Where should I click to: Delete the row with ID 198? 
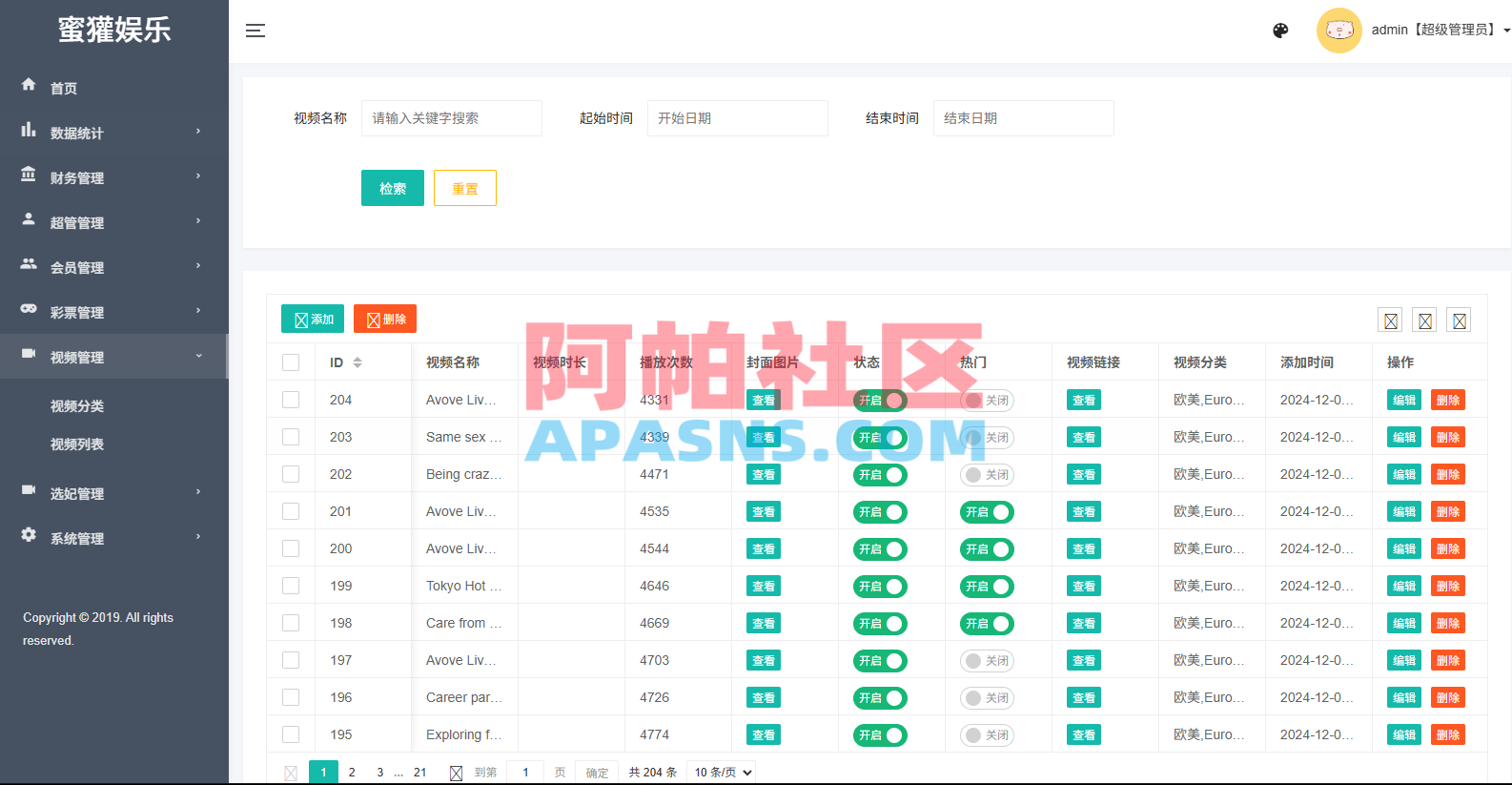pyautogui.click(x=1448, y=624)
